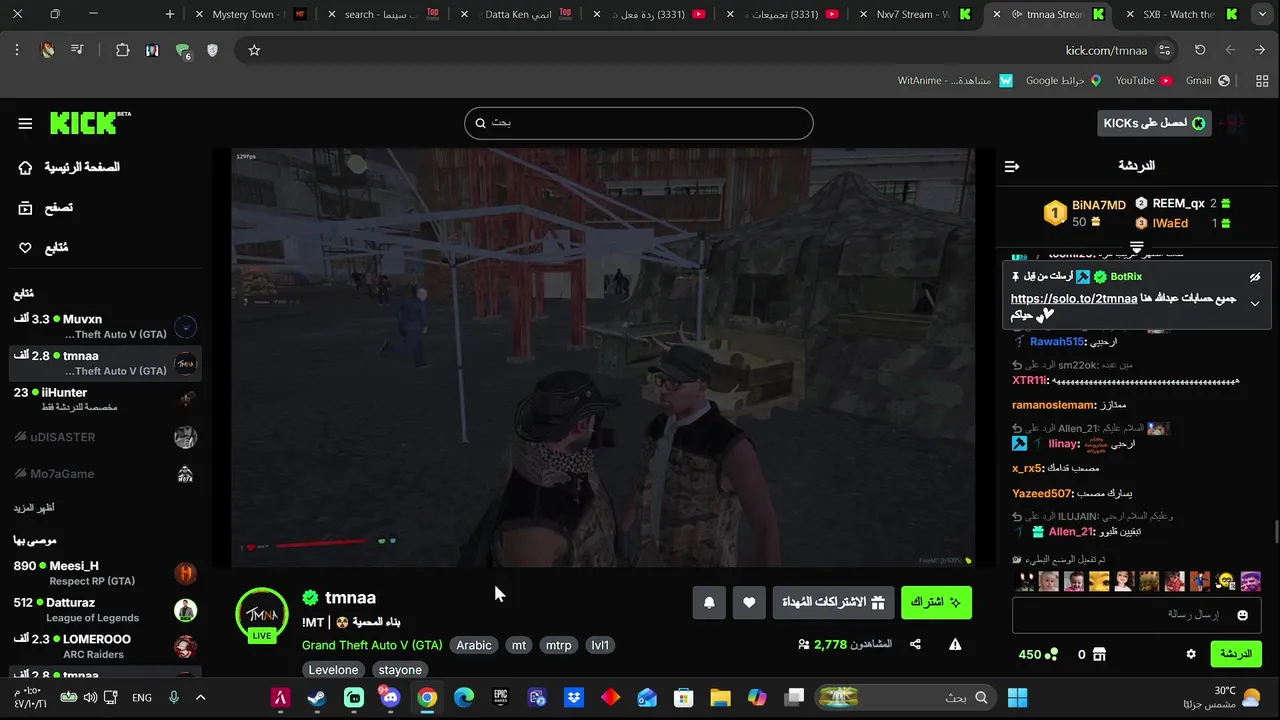
Task: Follow the channel with heart button
Action: 749,602
